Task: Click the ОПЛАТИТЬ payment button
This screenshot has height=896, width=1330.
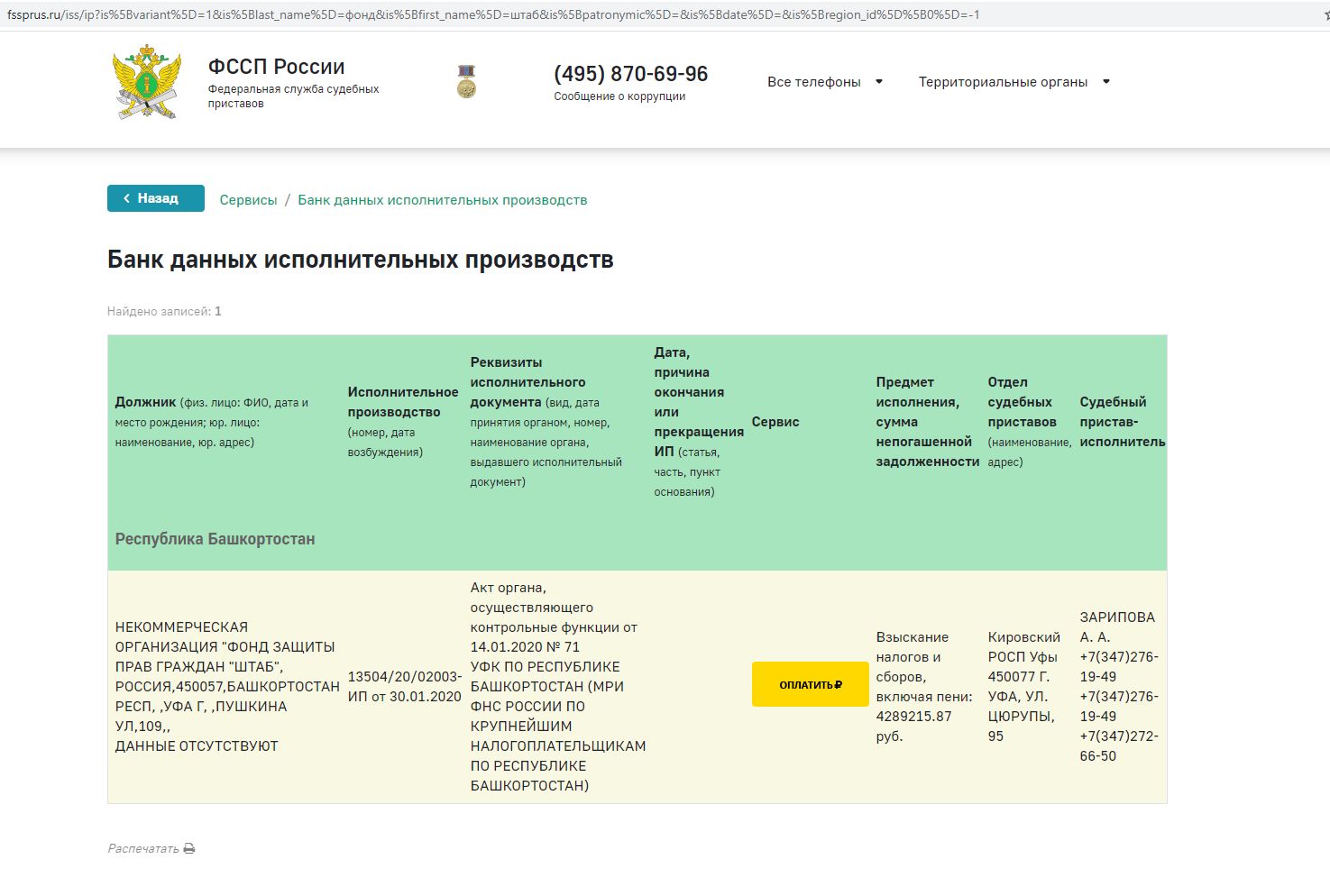Action: coord(809,684)
